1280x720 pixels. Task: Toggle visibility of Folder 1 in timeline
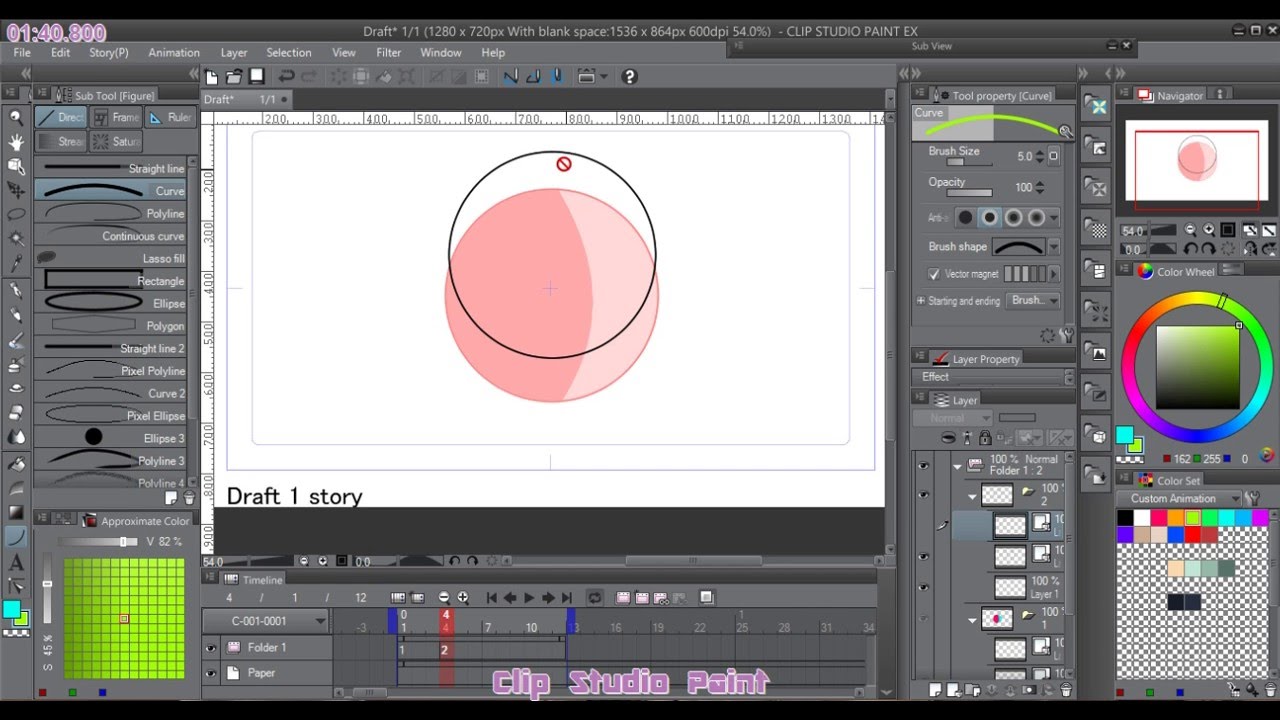tap(211, 648)
